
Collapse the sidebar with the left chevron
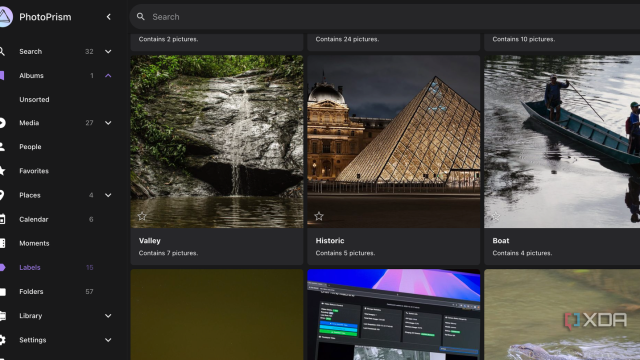click(x=109, y=17)
